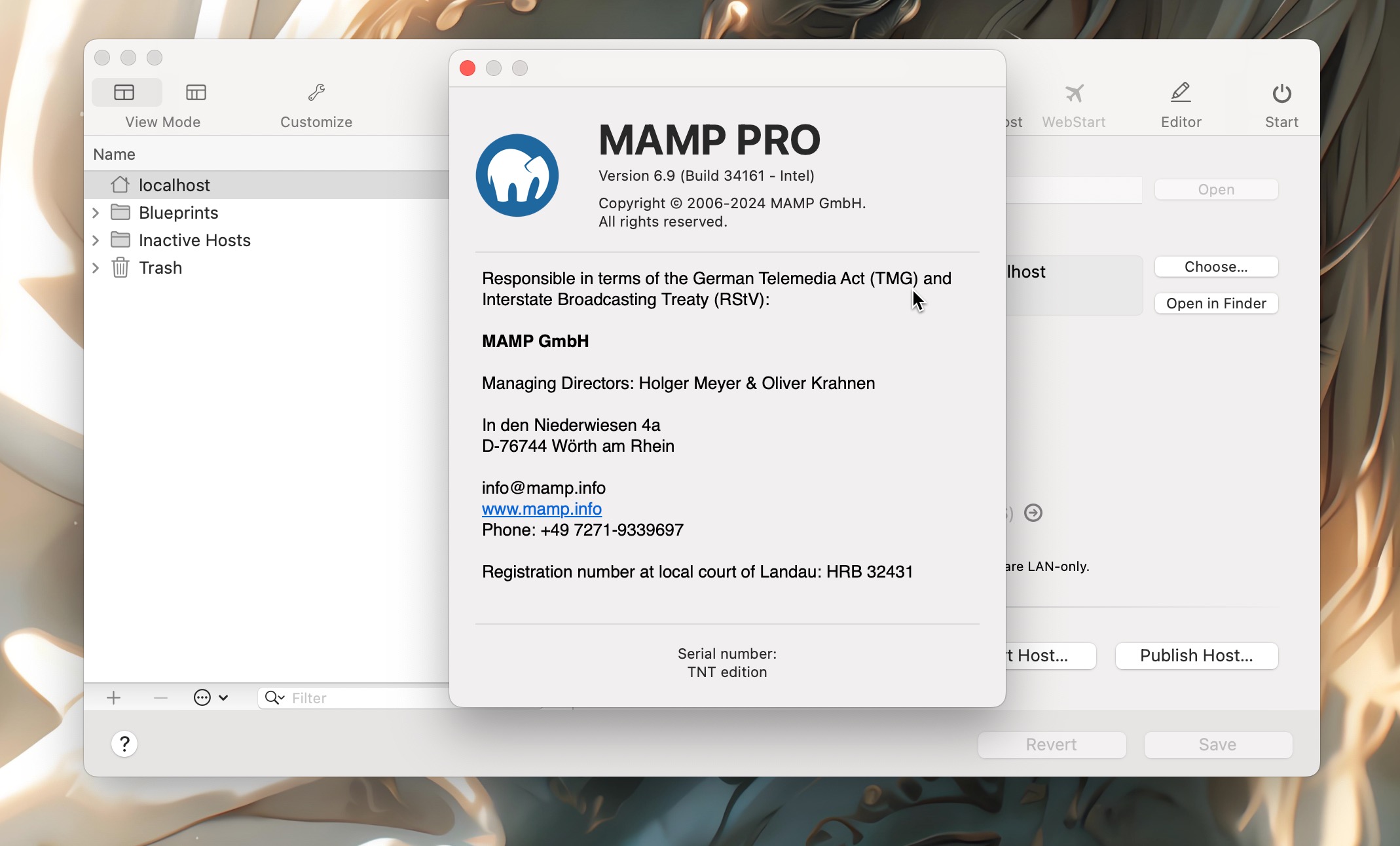Click the 'Trash' label
1400x846 pixels.
160,268
